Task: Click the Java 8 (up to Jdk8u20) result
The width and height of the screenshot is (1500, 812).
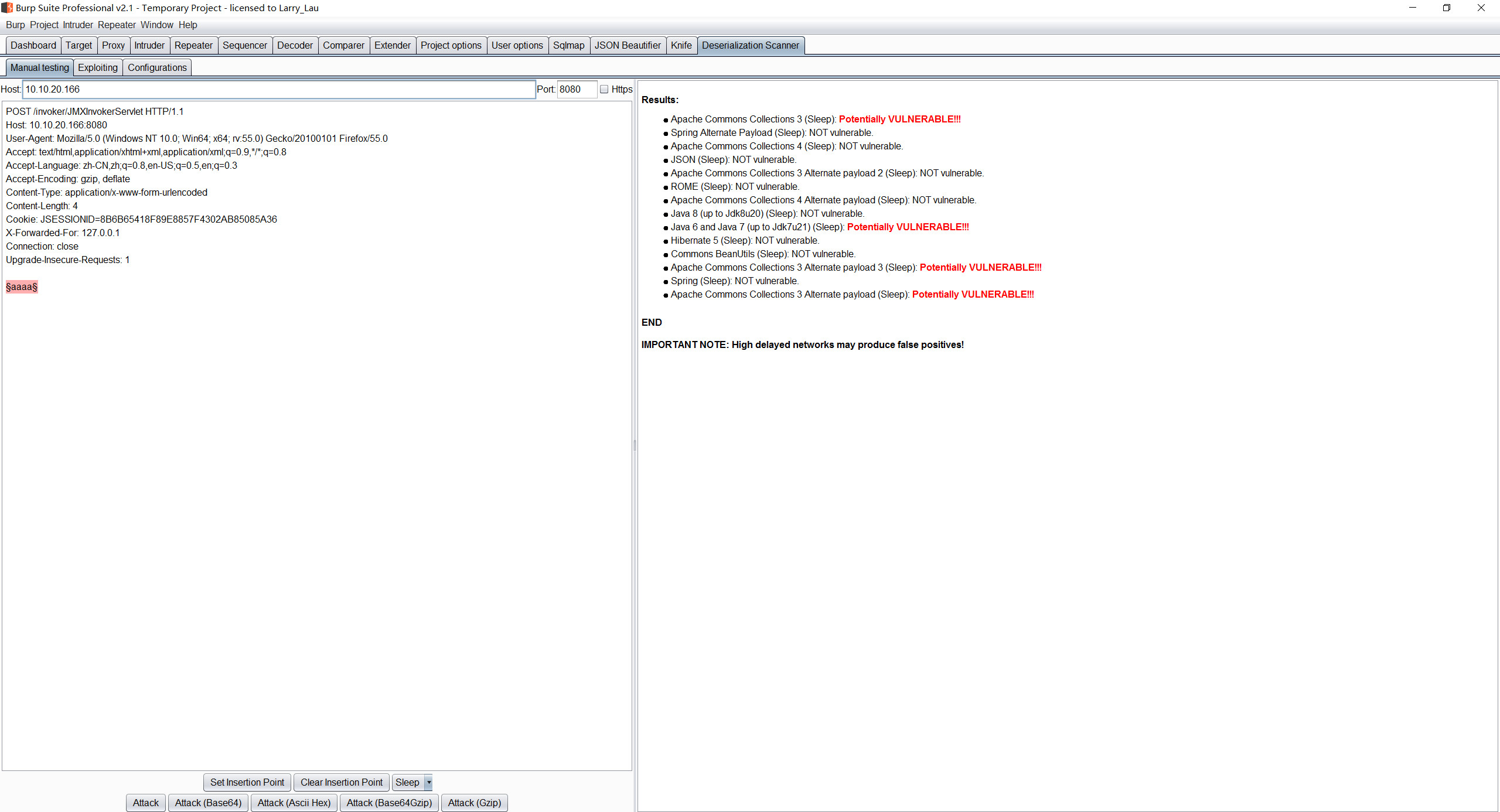Action: point(768,213)
